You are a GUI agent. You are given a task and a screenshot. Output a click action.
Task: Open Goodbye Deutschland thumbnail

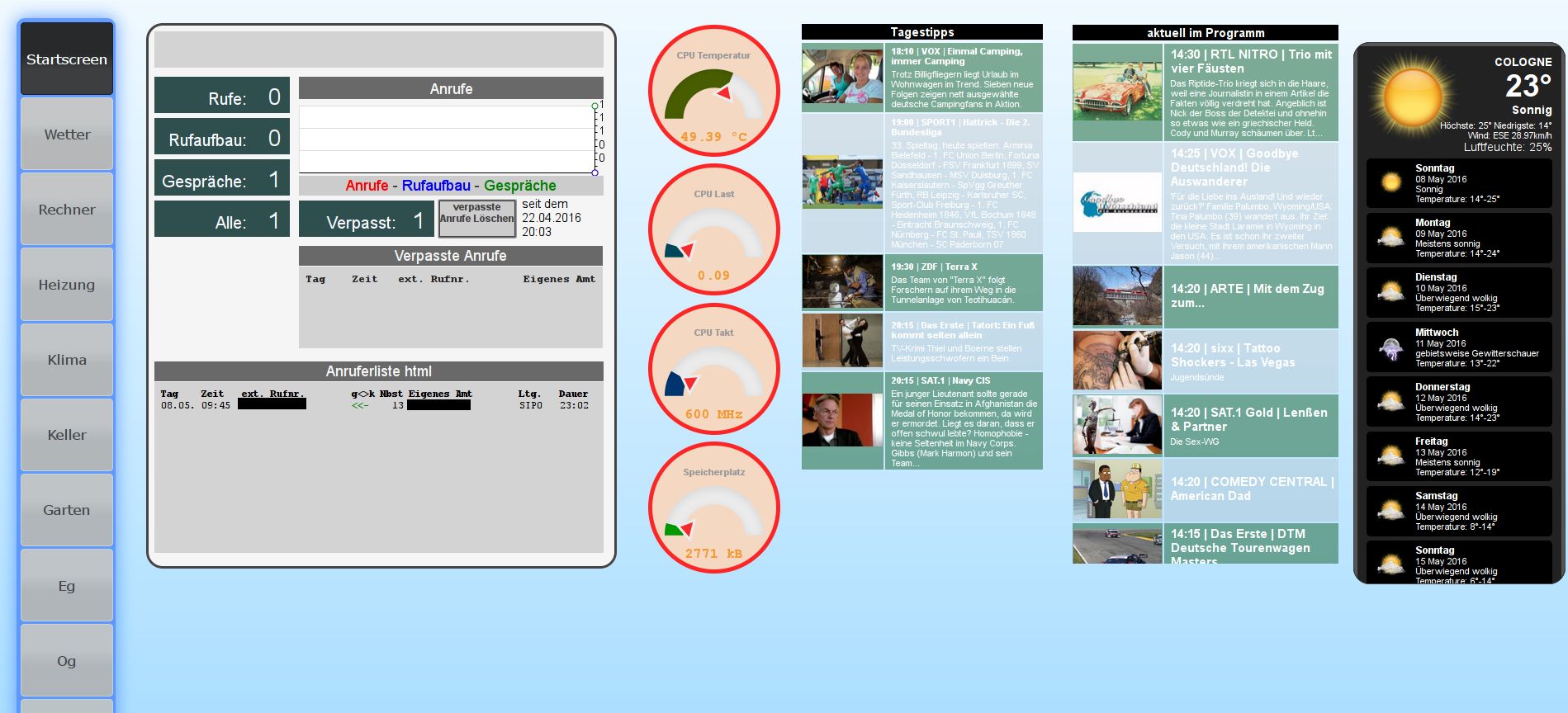click(x=1118, y=202)
